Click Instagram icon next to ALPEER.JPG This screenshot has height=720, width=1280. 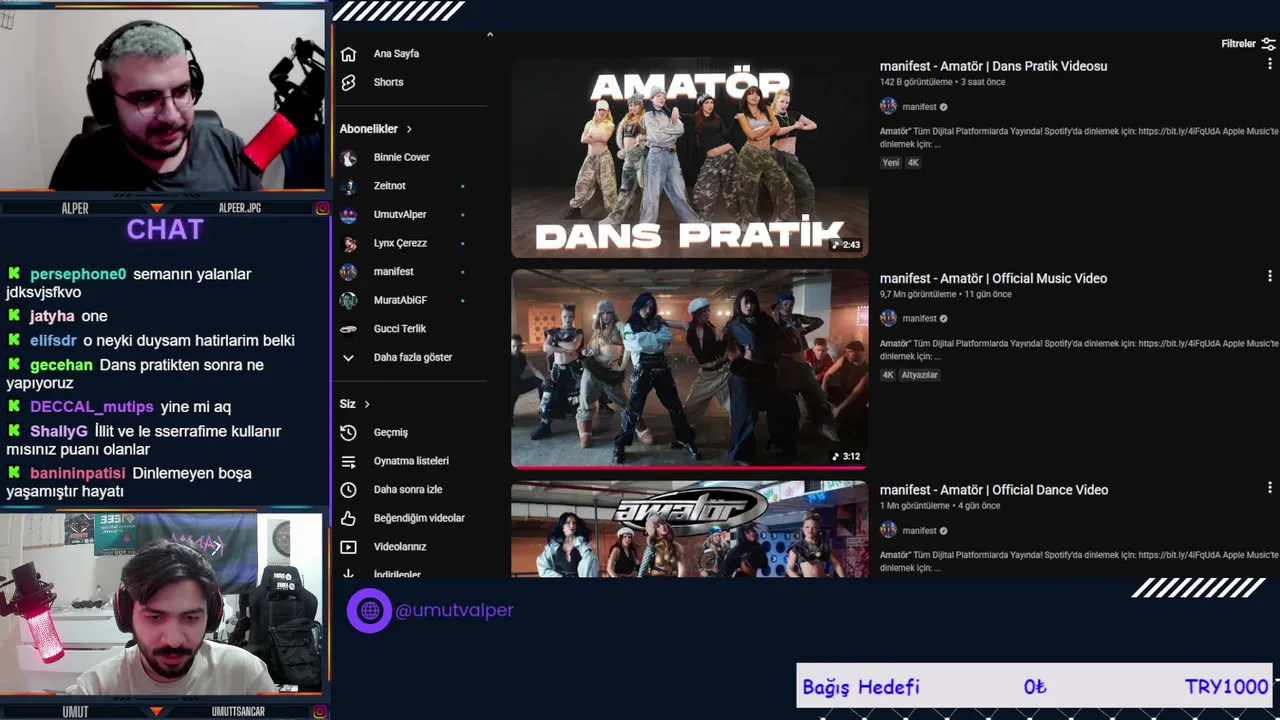(322, 208)
